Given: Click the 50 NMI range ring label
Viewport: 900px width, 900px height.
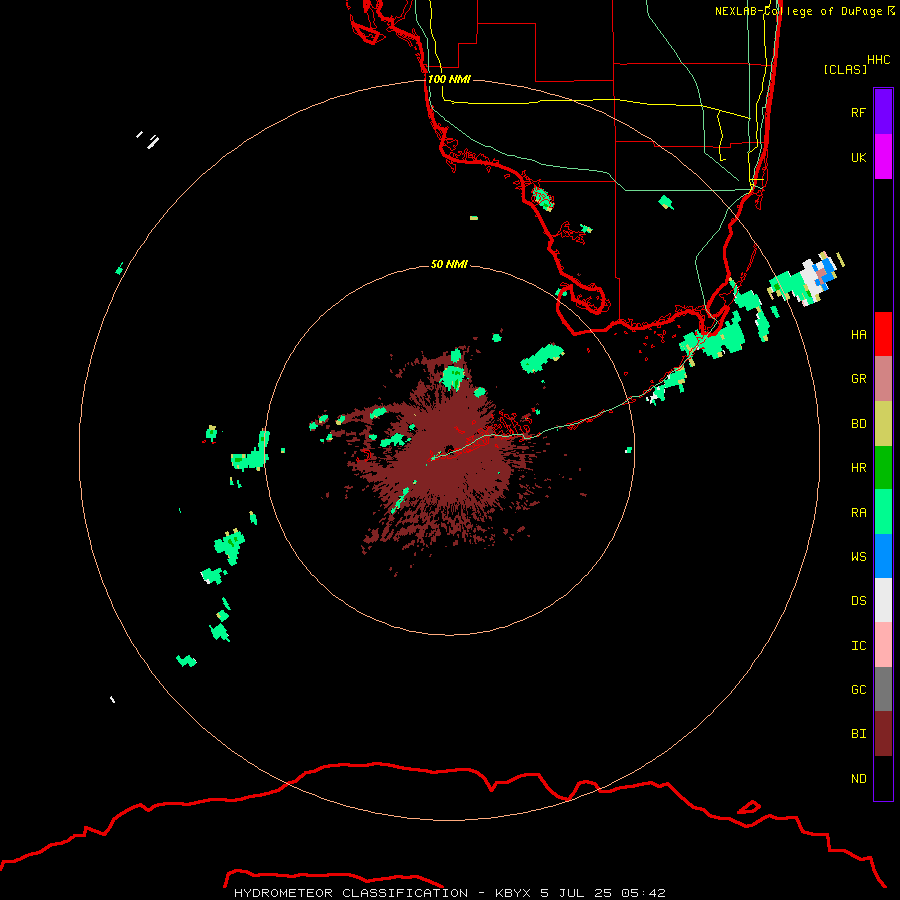Looking at the screenshot, I should point(449,264).
